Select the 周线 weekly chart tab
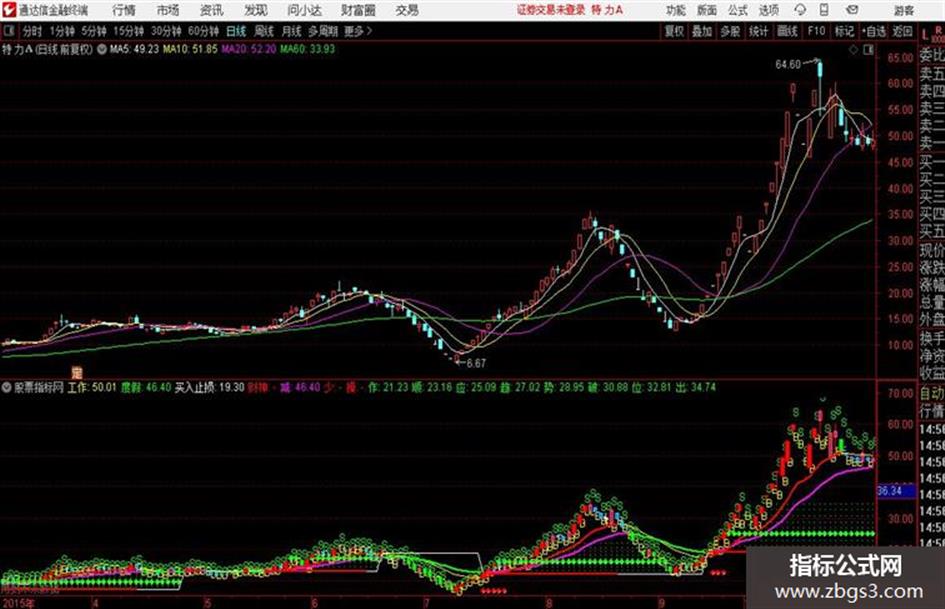 pyautogui.click(x=264, y=31)
